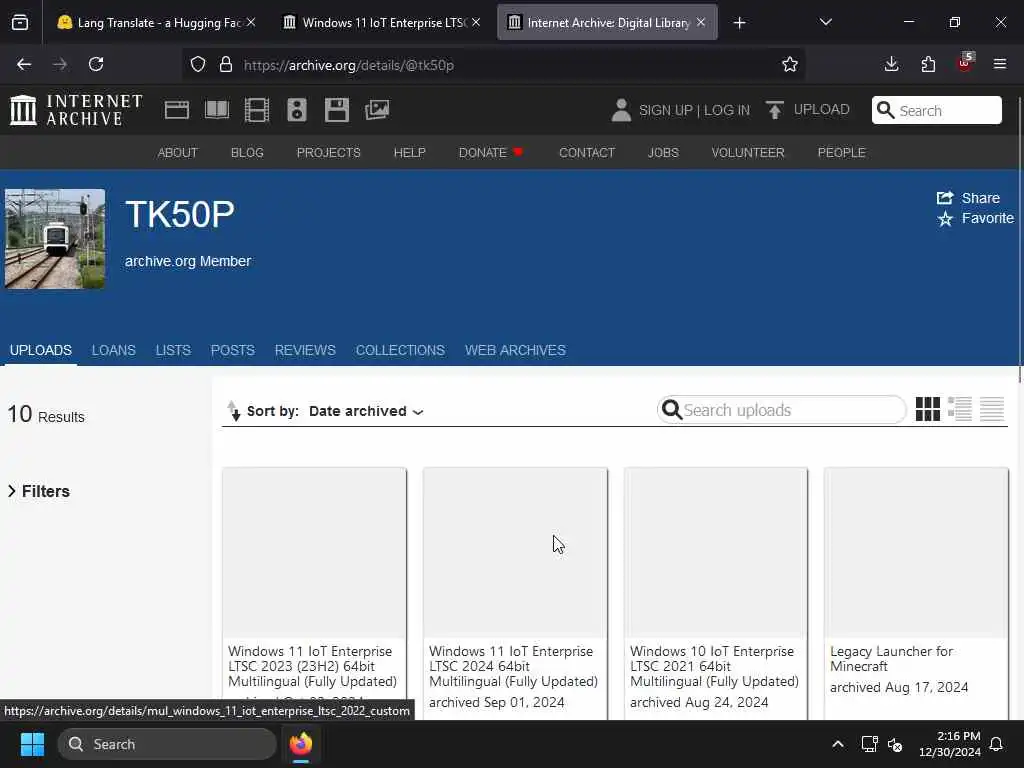Click the TK50P profile train picture

[x=55, y=239]
